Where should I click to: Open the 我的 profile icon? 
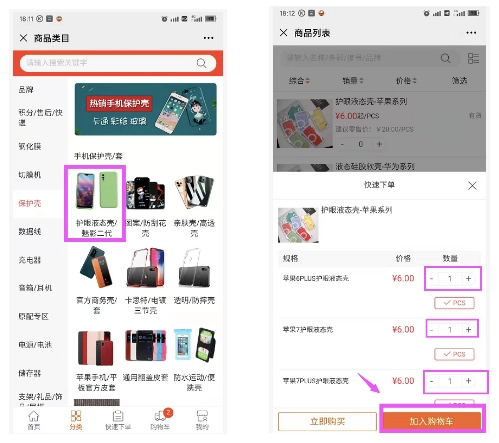(x=202, y=420)
